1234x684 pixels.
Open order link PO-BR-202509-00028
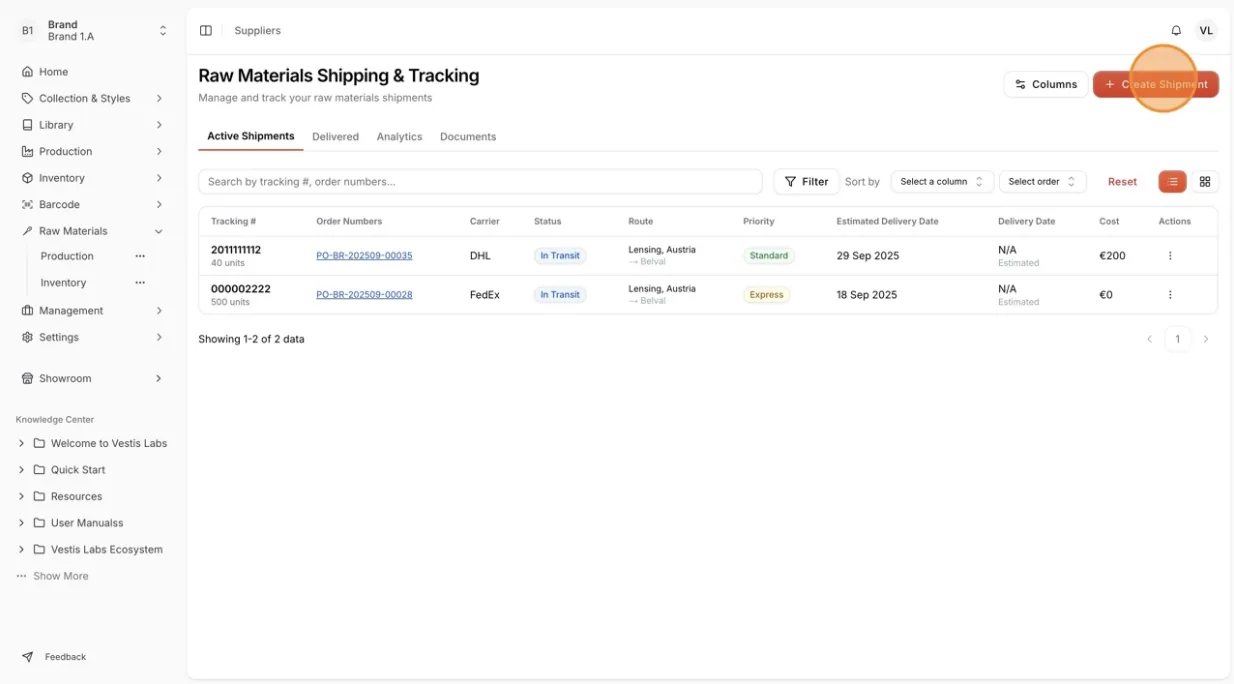click(364, 295)
